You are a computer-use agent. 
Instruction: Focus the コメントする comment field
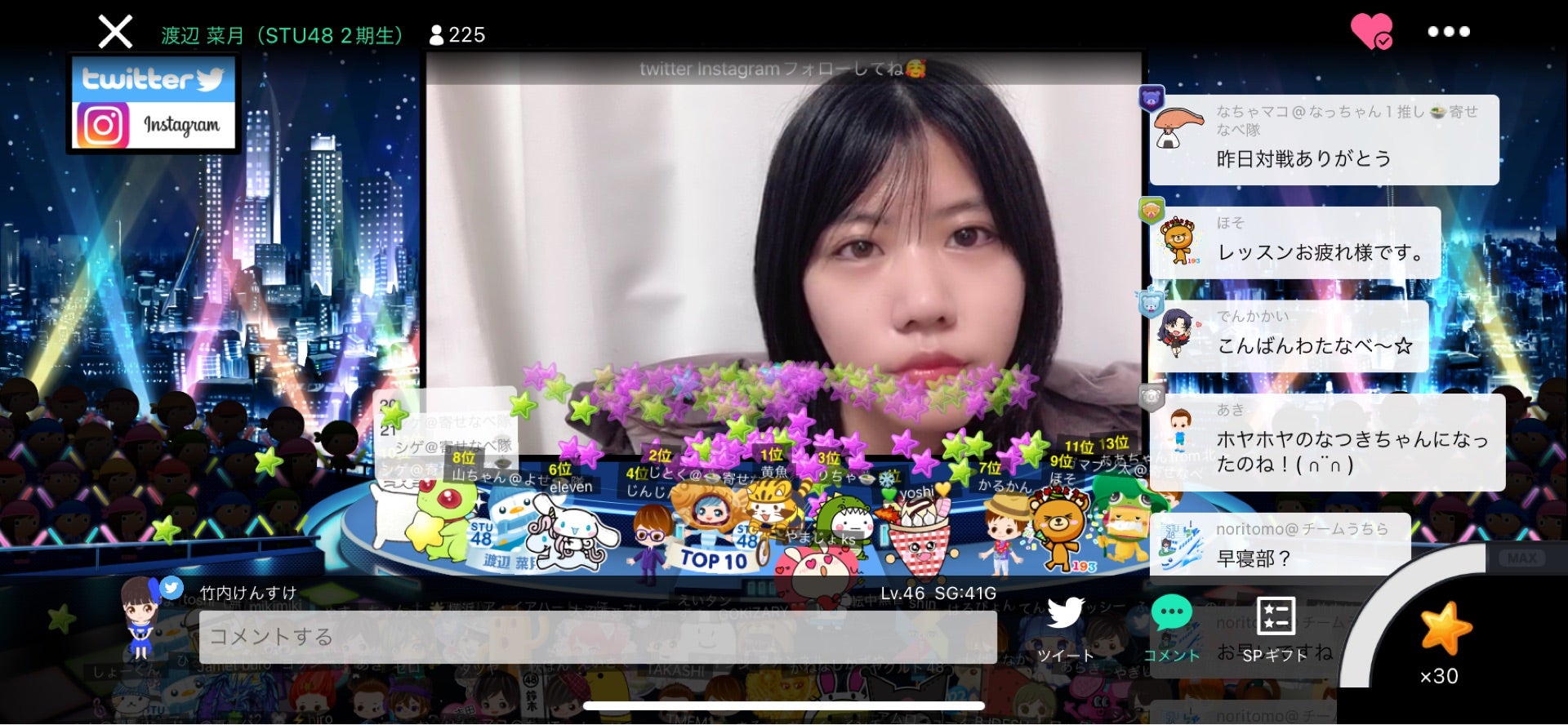598,637
